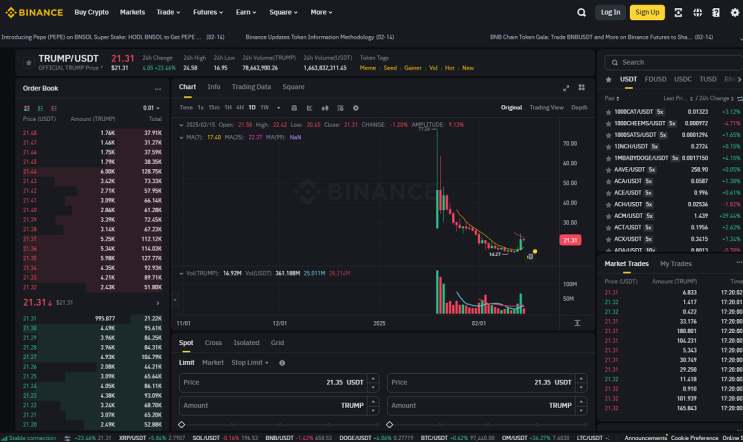Switch chart view to Trading View
The image size is (743, 442).
[546, 108]
